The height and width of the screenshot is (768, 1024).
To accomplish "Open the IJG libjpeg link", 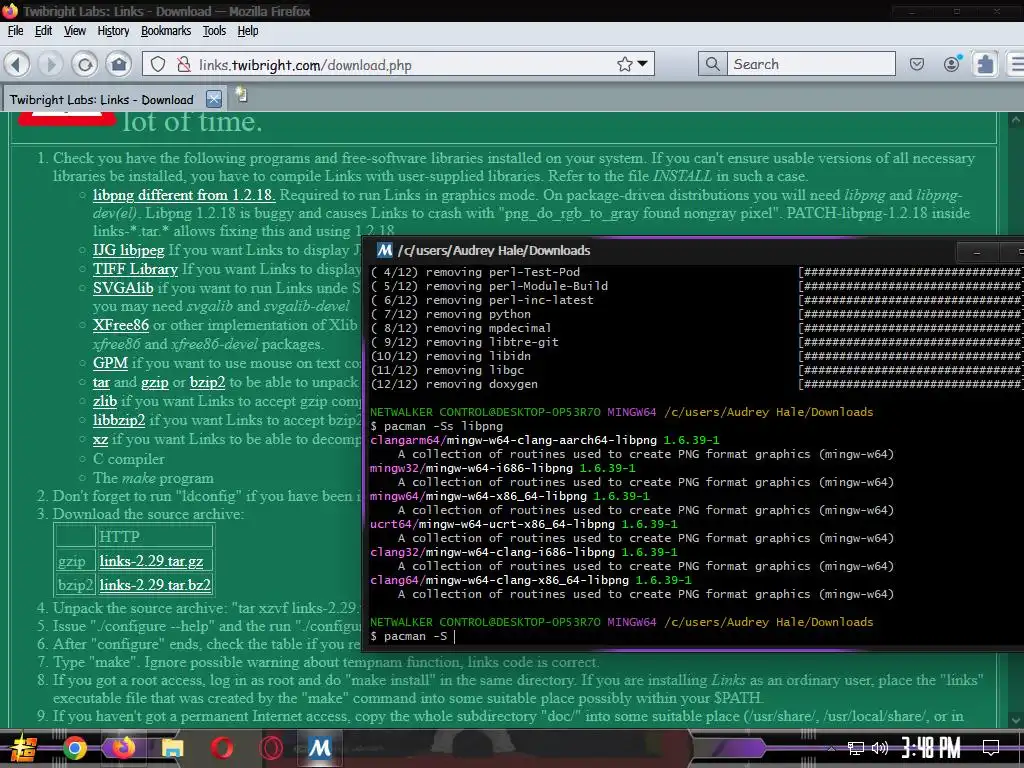I will click(x=129, y=250).
